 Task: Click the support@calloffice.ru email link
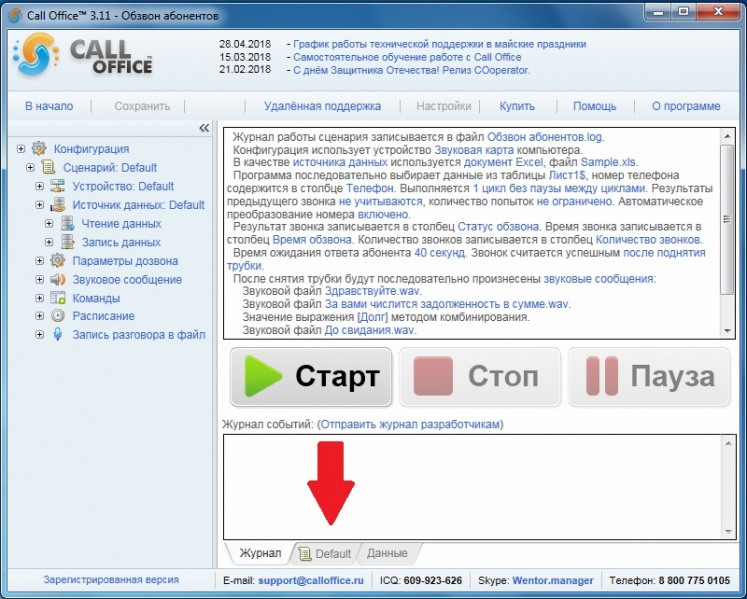pos(311,580)
